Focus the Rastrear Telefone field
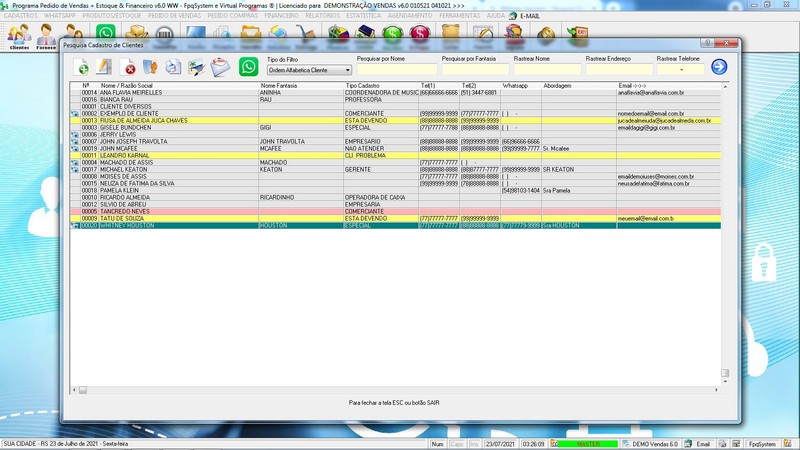The image size is (800, 450). [681, 69]
